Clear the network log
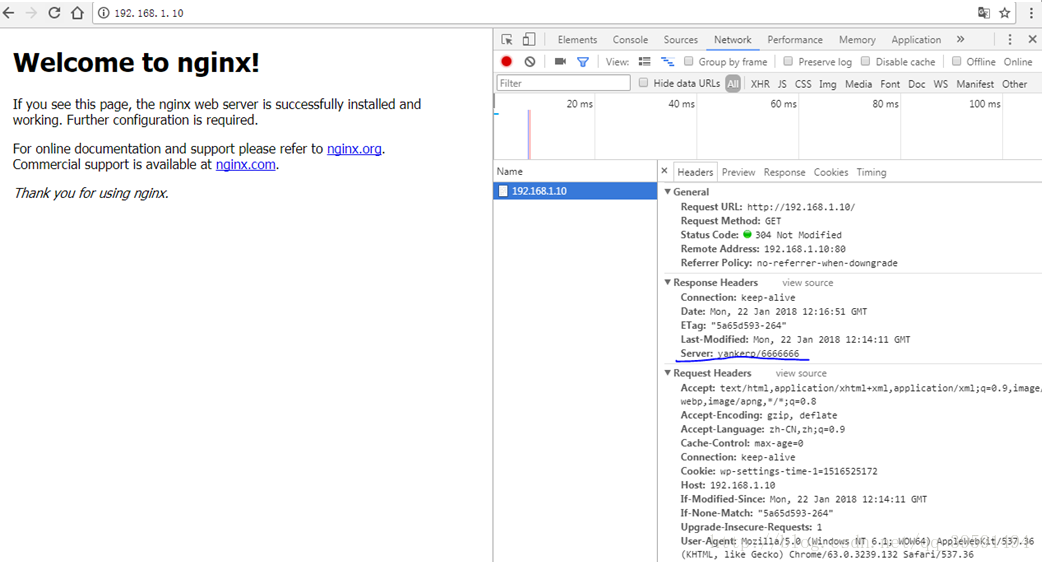 click(x=530, y=62)
